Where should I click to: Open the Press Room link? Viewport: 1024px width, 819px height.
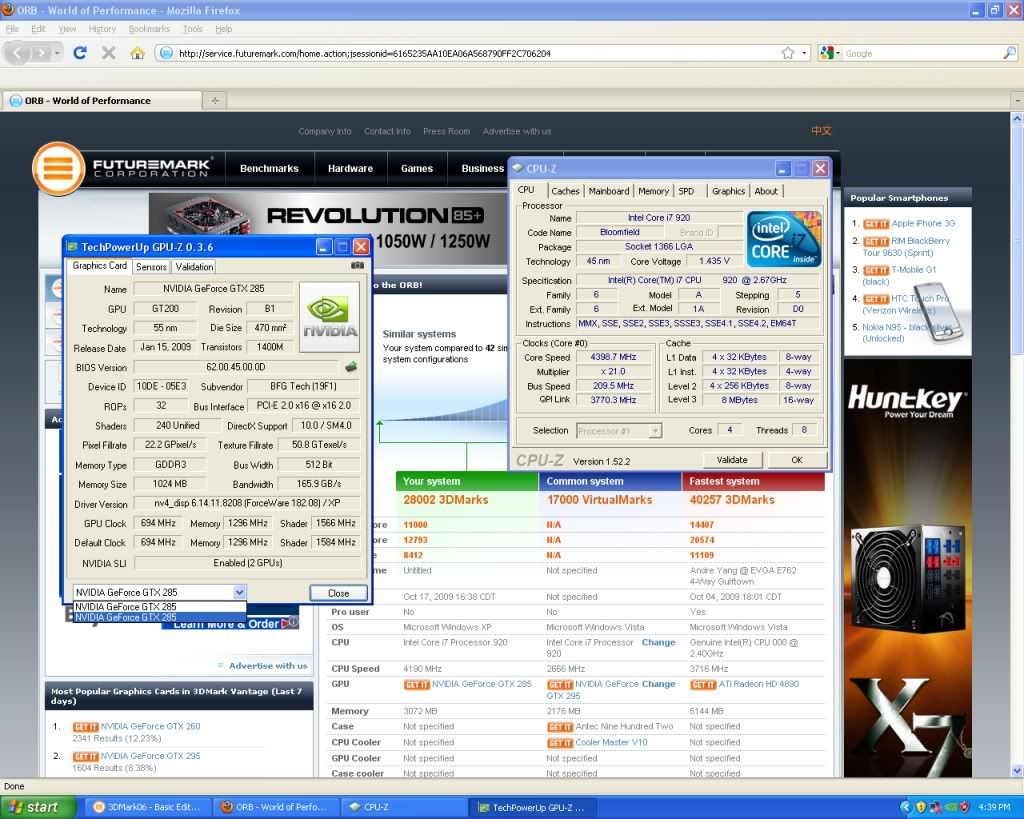[x=447, y=131]
